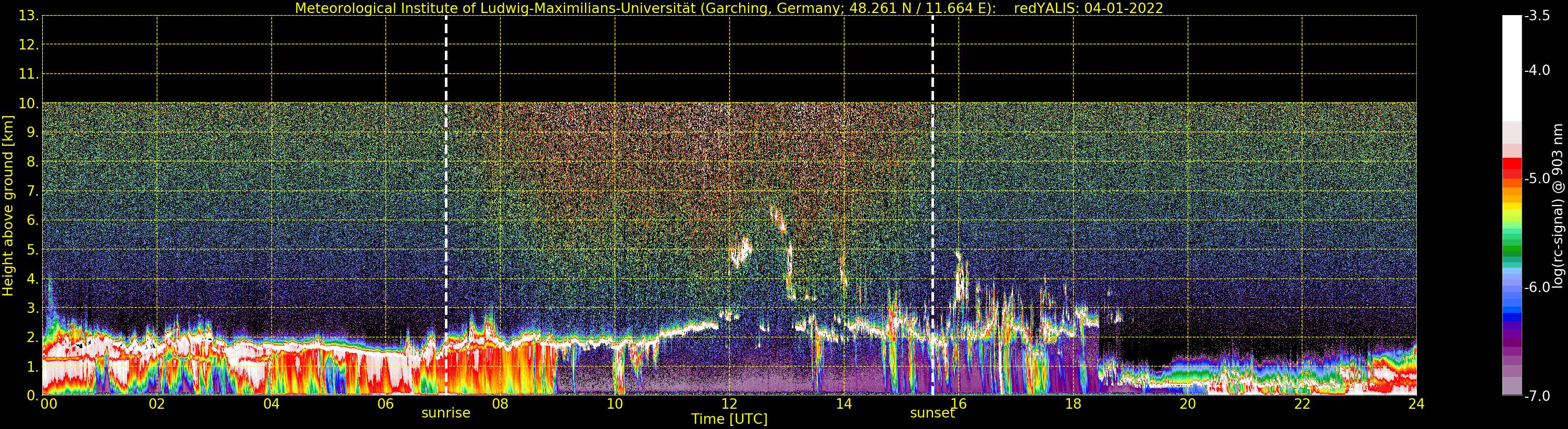Pick the white section of the colorbar
The height and width of the screenshot is (429, 1568).
[1512, 68]
